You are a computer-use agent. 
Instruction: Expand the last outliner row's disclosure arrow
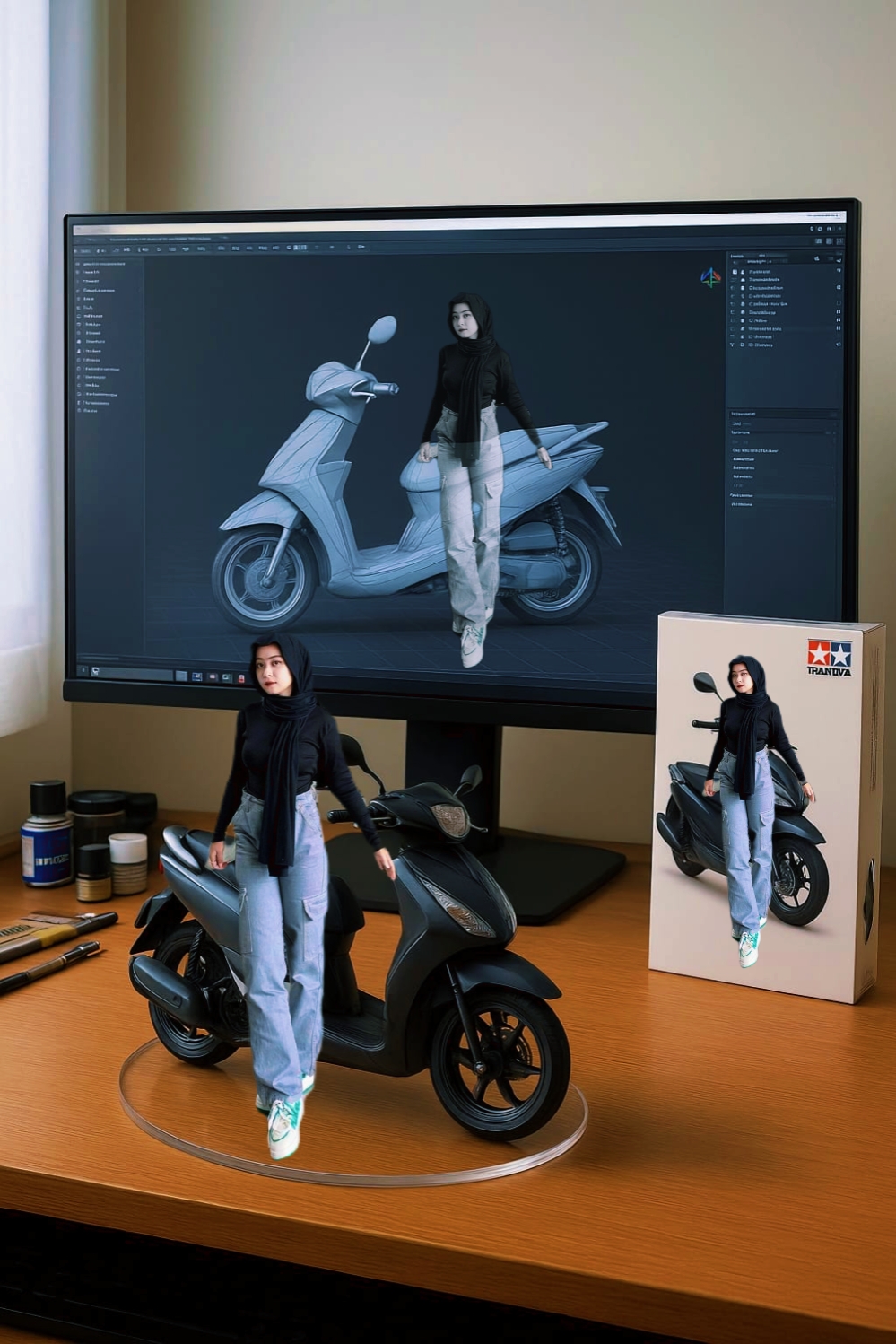(x=733, y=345)
